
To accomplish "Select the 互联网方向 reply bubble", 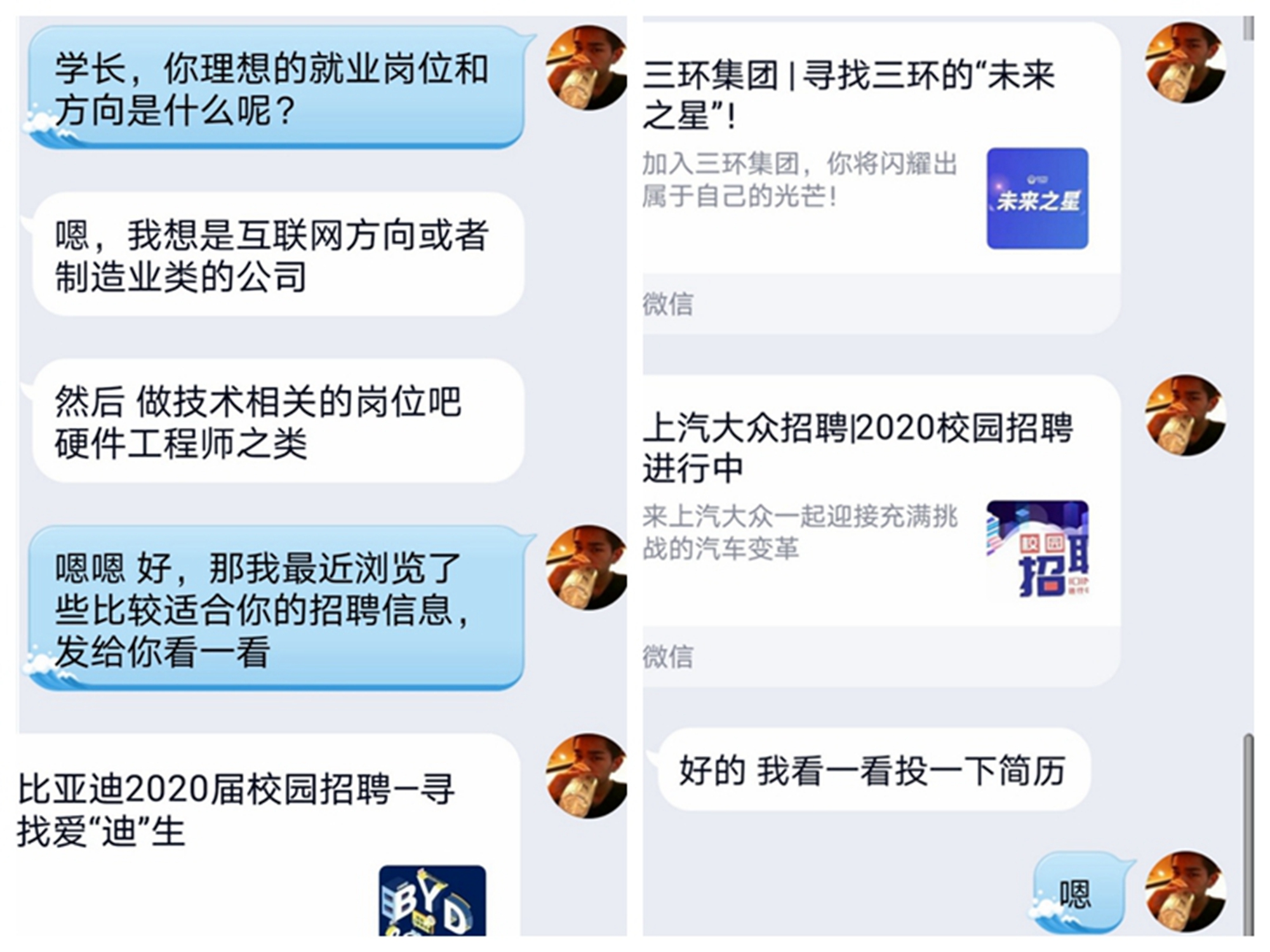I will 278,255.
